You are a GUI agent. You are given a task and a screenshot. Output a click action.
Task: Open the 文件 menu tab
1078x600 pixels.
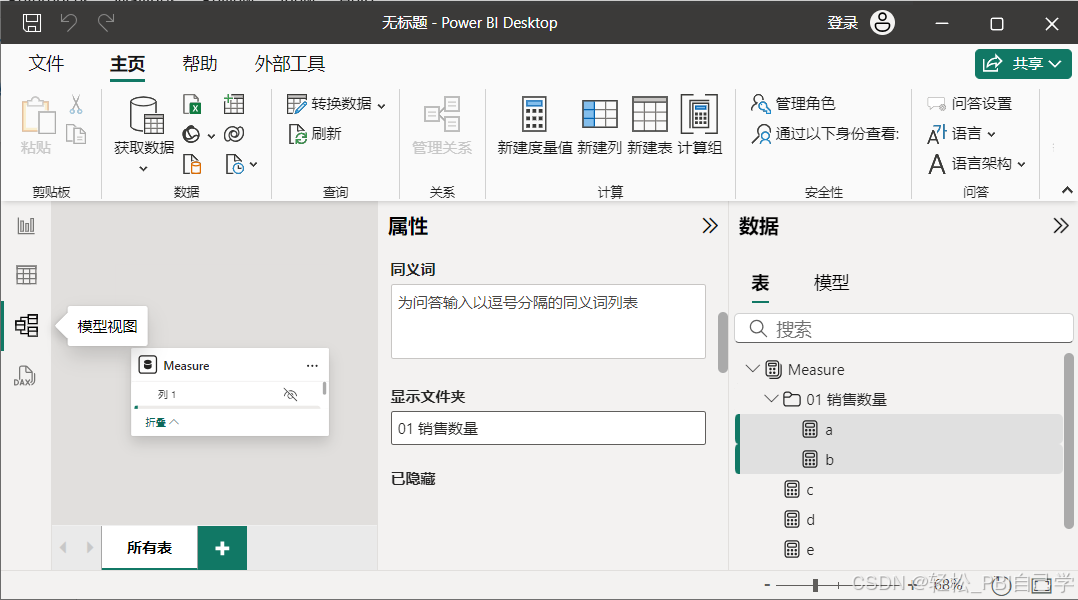[x=46, y=64]
